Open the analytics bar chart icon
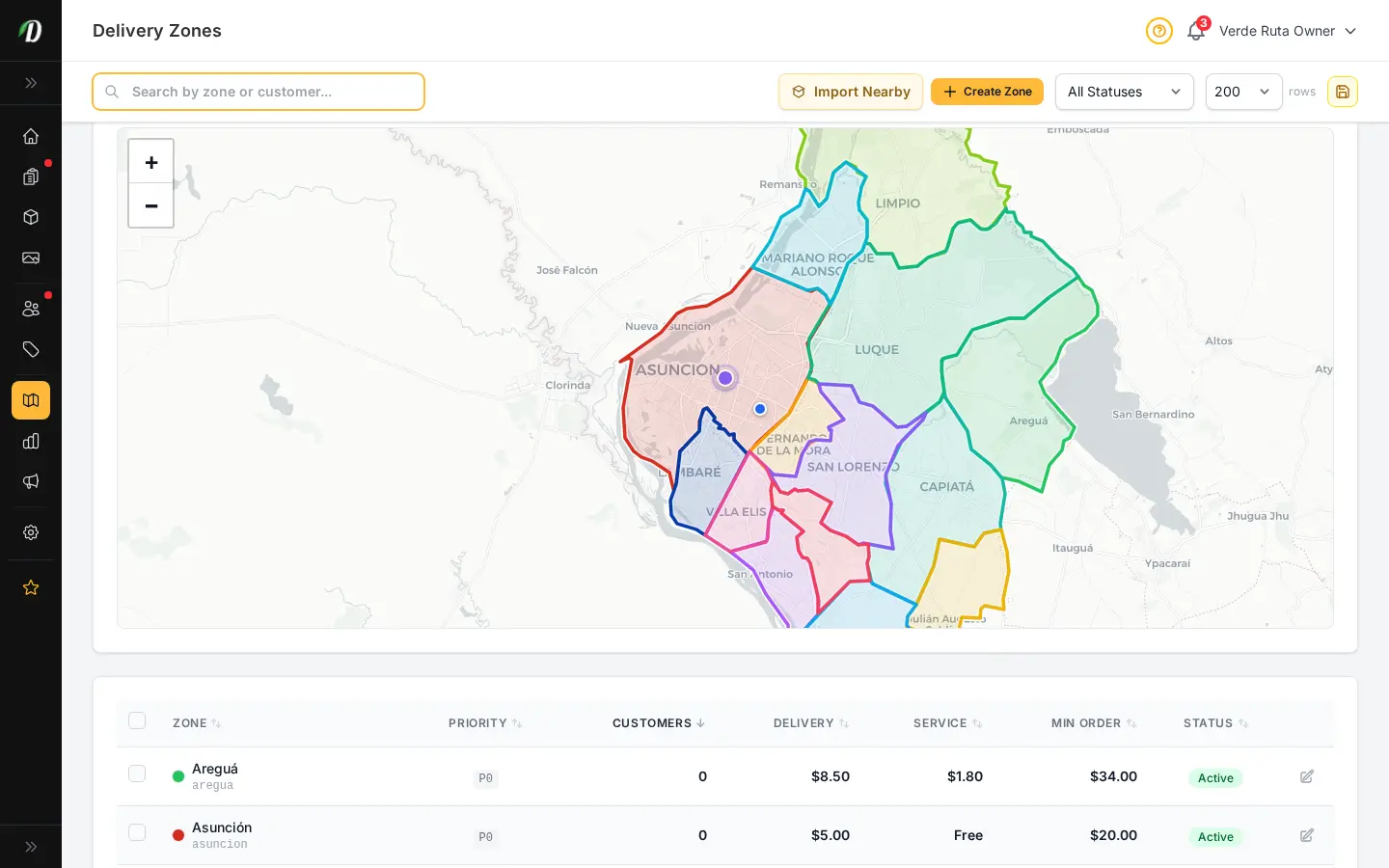1389x868 pixels. point(31,441)
